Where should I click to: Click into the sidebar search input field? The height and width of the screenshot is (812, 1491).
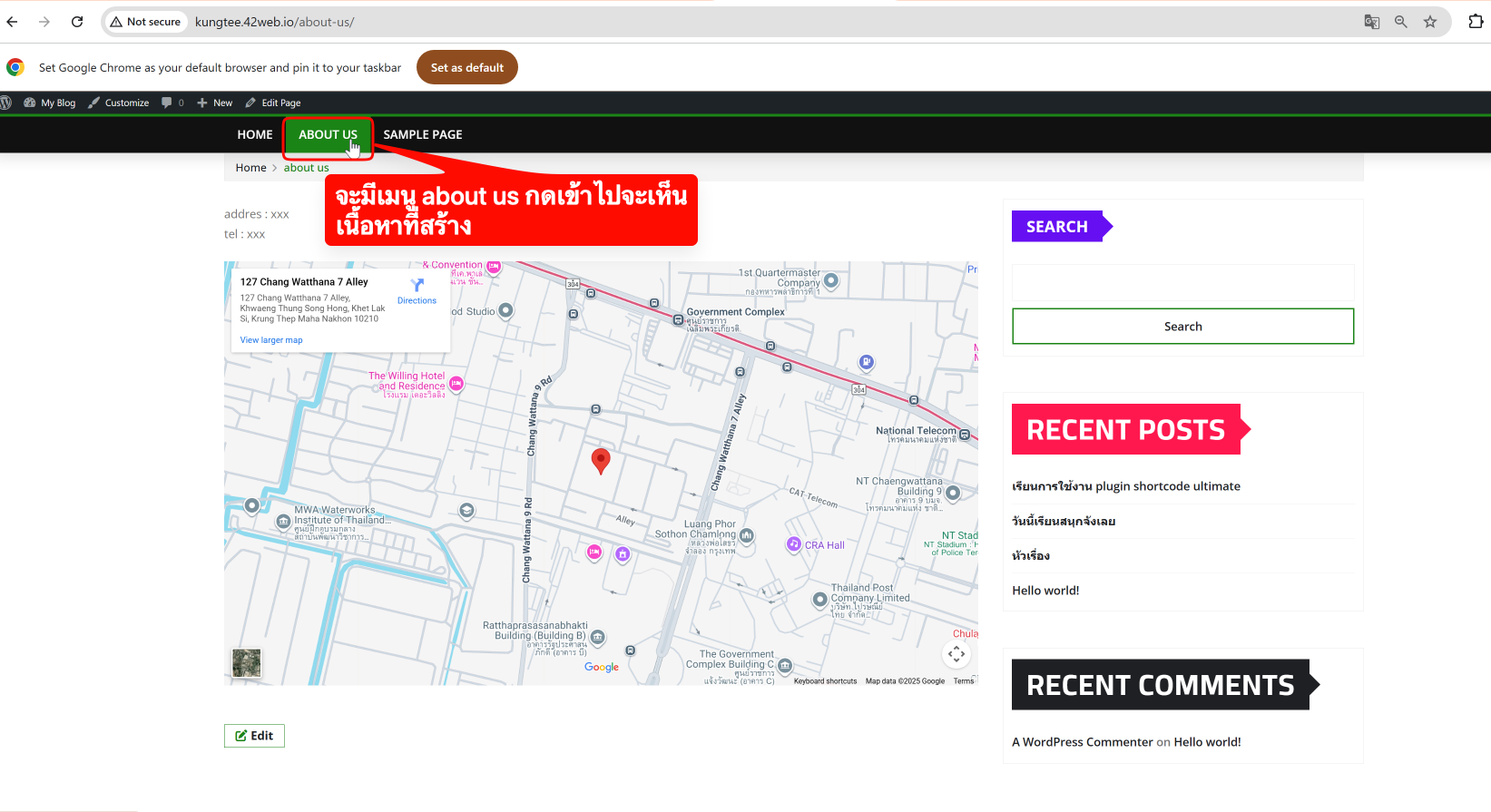click(1182, 283)
